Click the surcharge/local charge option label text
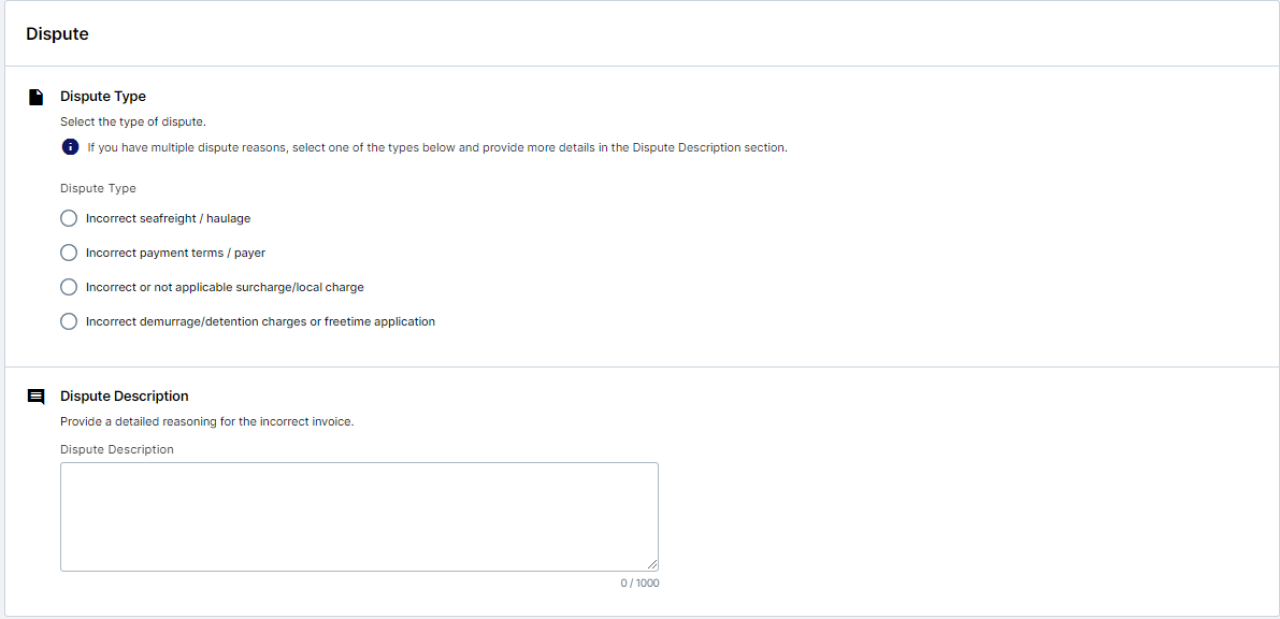Viewport: 1280px width, 619px height. click(x=225, y=287)
